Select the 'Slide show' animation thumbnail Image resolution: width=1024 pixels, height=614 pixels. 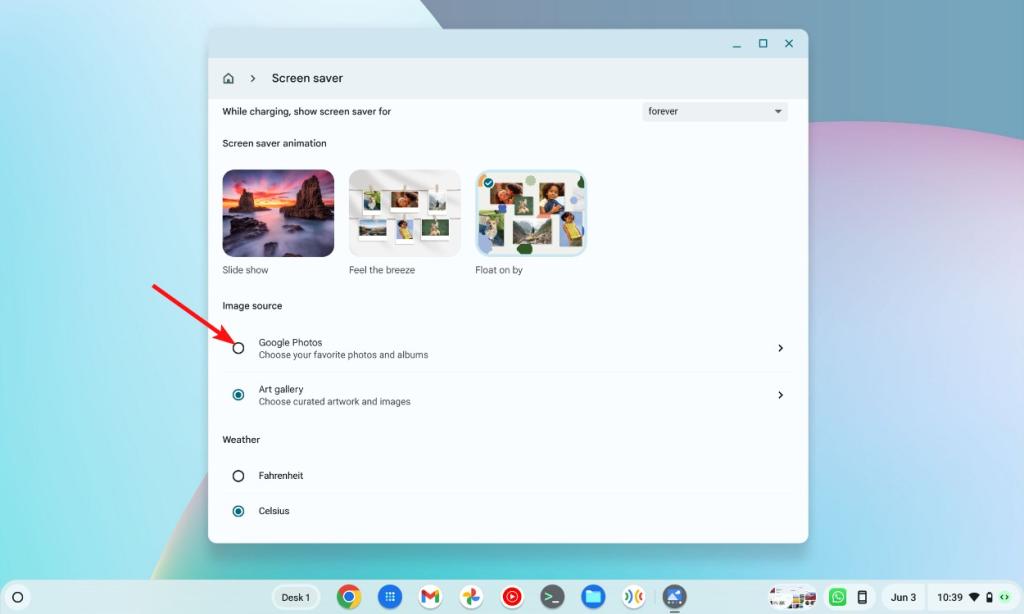(x=278, y=212)
